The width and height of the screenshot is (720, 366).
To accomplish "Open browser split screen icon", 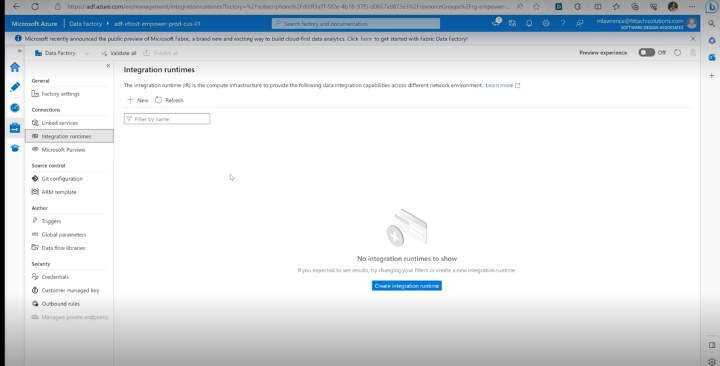I will (597, 6).
